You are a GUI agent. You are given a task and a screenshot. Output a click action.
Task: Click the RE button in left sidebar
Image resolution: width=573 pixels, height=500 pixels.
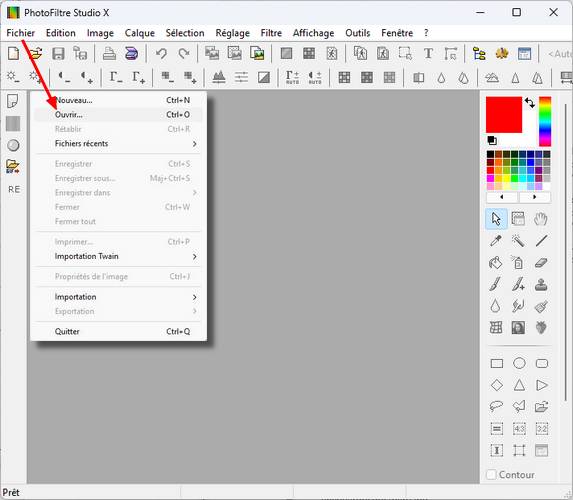(x=14, y=189)
